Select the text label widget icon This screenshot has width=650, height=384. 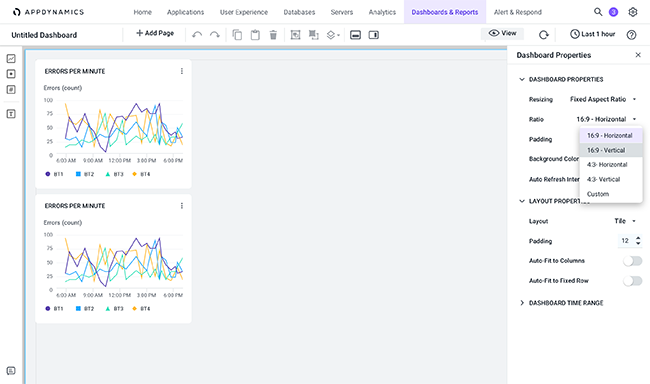[11, 114]
